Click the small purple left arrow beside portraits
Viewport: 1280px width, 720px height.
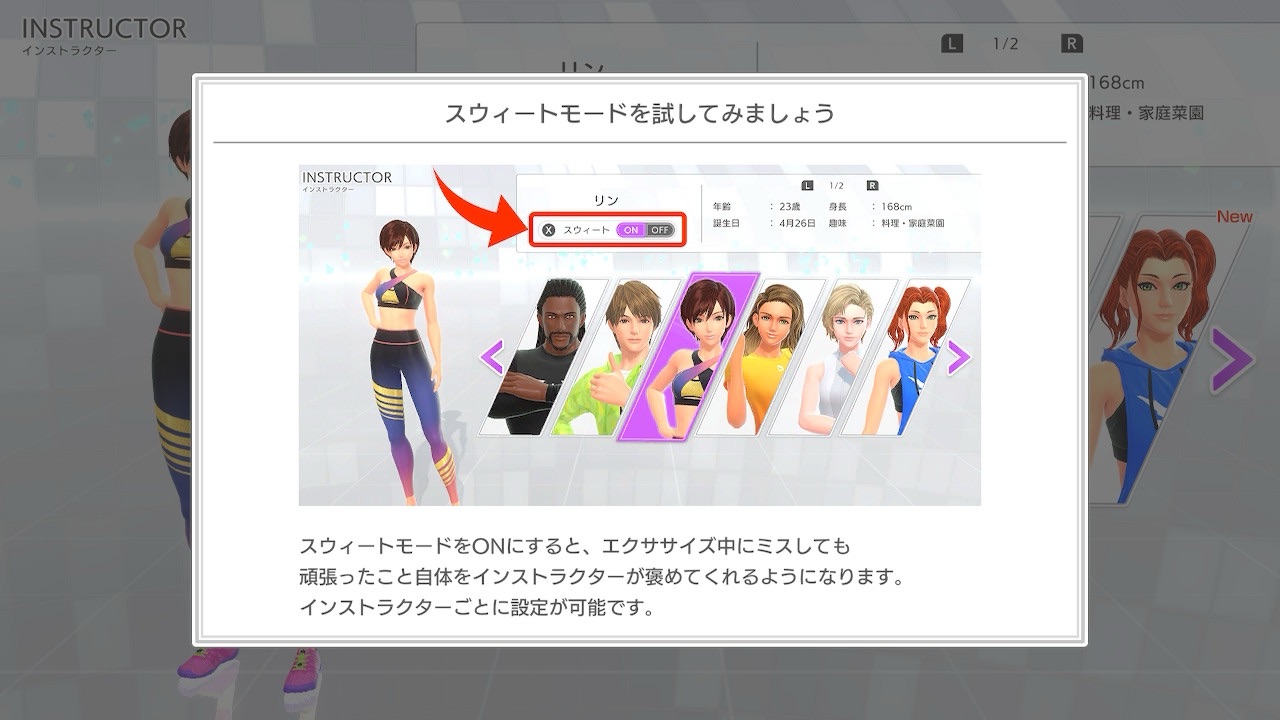[491, 357]
